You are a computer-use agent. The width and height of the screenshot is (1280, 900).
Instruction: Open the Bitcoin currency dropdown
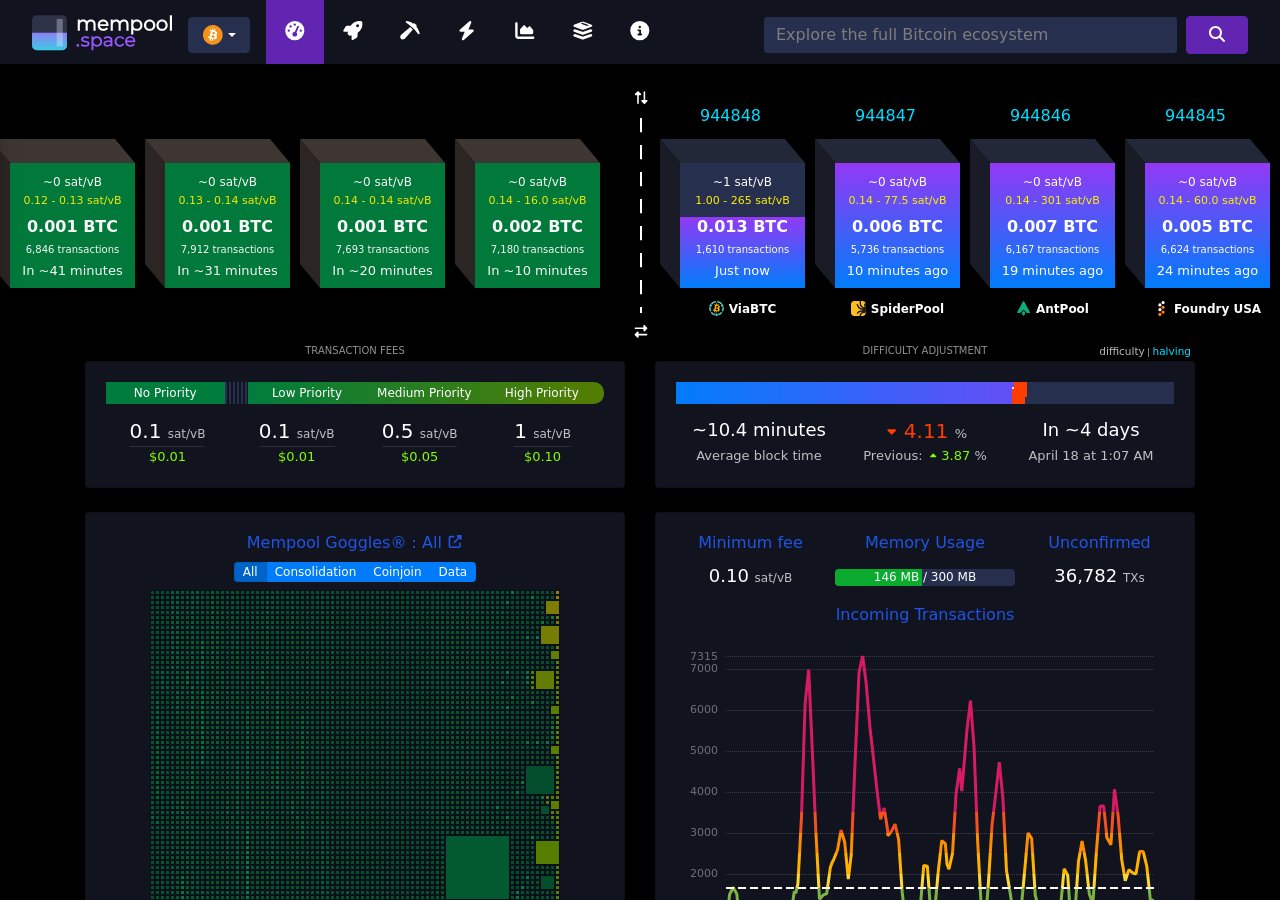[x=219, y=35]
